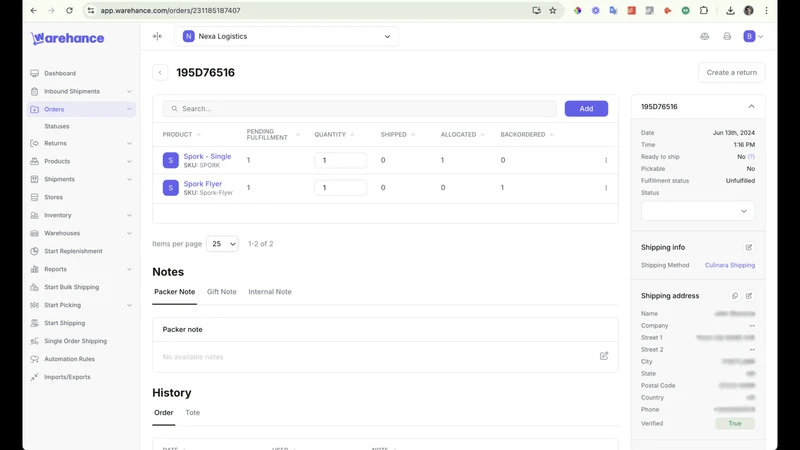Focus the product Search field
The height and width of the screenshot is (450, 800).
tap(360, 109)
